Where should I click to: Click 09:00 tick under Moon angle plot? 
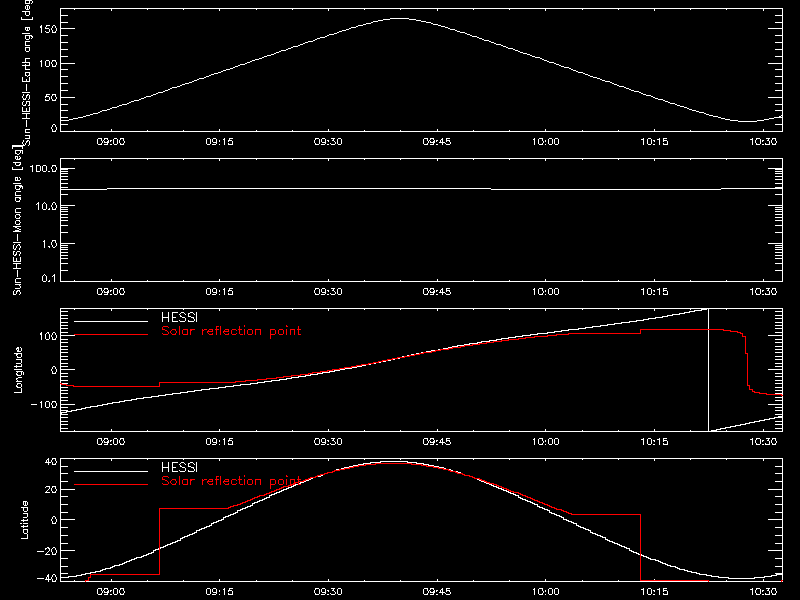coord(111,292)
